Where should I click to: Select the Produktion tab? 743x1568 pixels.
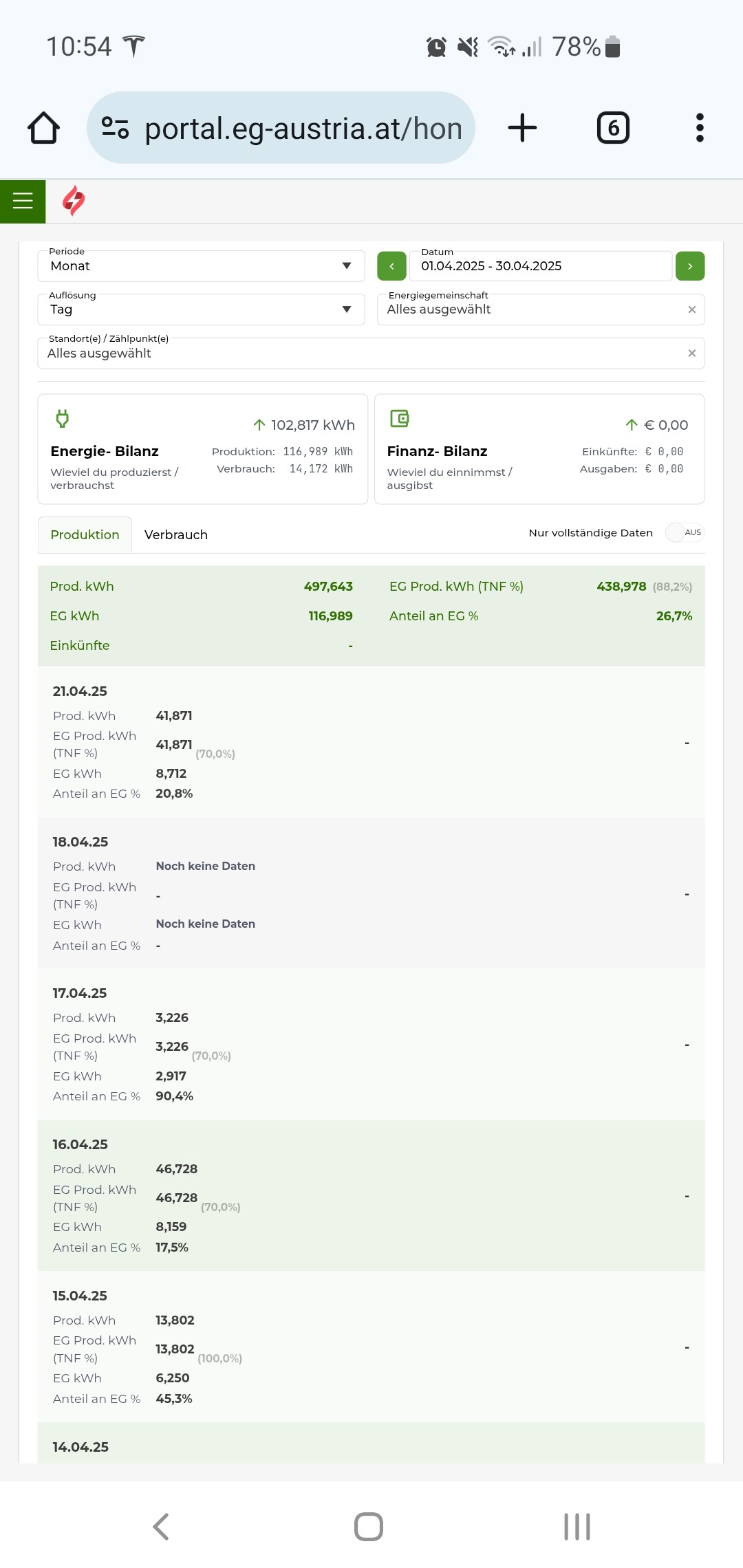click(x=85, y=535)
